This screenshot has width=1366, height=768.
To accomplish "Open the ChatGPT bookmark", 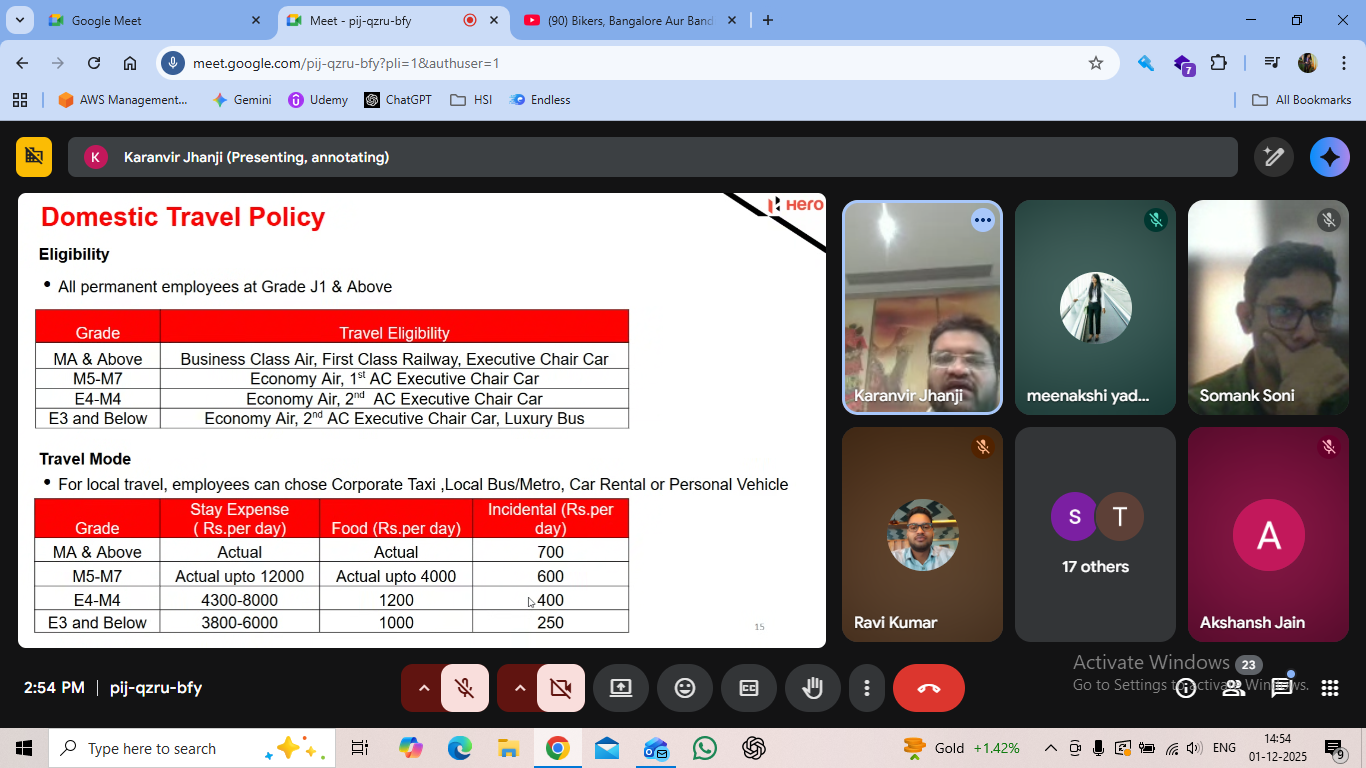I will tap(398, 100).
